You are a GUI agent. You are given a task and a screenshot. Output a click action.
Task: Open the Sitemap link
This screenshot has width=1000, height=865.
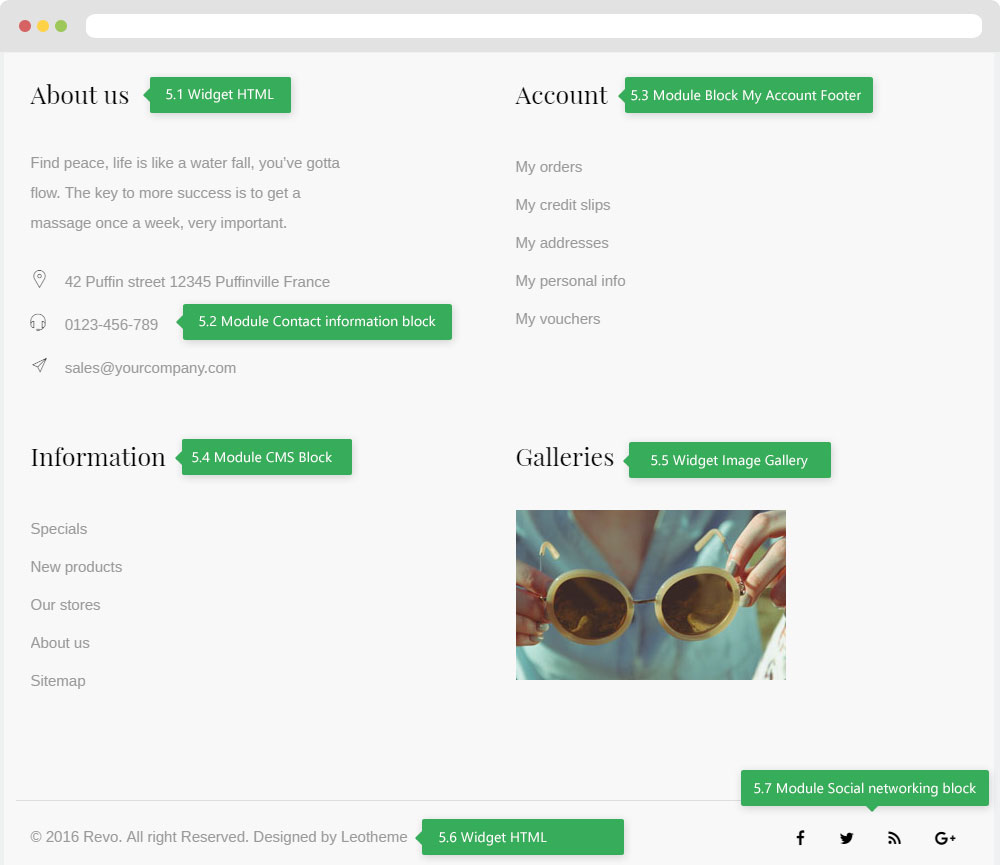[58, 681]
